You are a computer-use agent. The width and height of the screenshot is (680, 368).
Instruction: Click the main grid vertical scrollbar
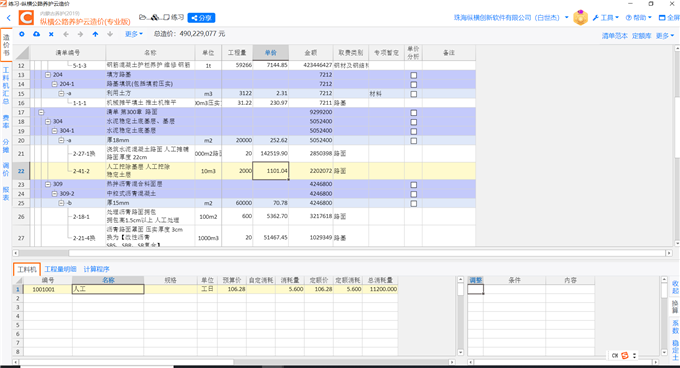(677, 145)
